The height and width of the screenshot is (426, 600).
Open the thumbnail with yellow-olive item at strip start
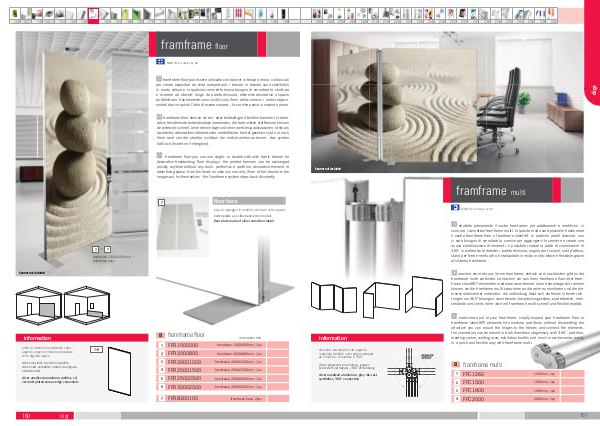(15, 15)
